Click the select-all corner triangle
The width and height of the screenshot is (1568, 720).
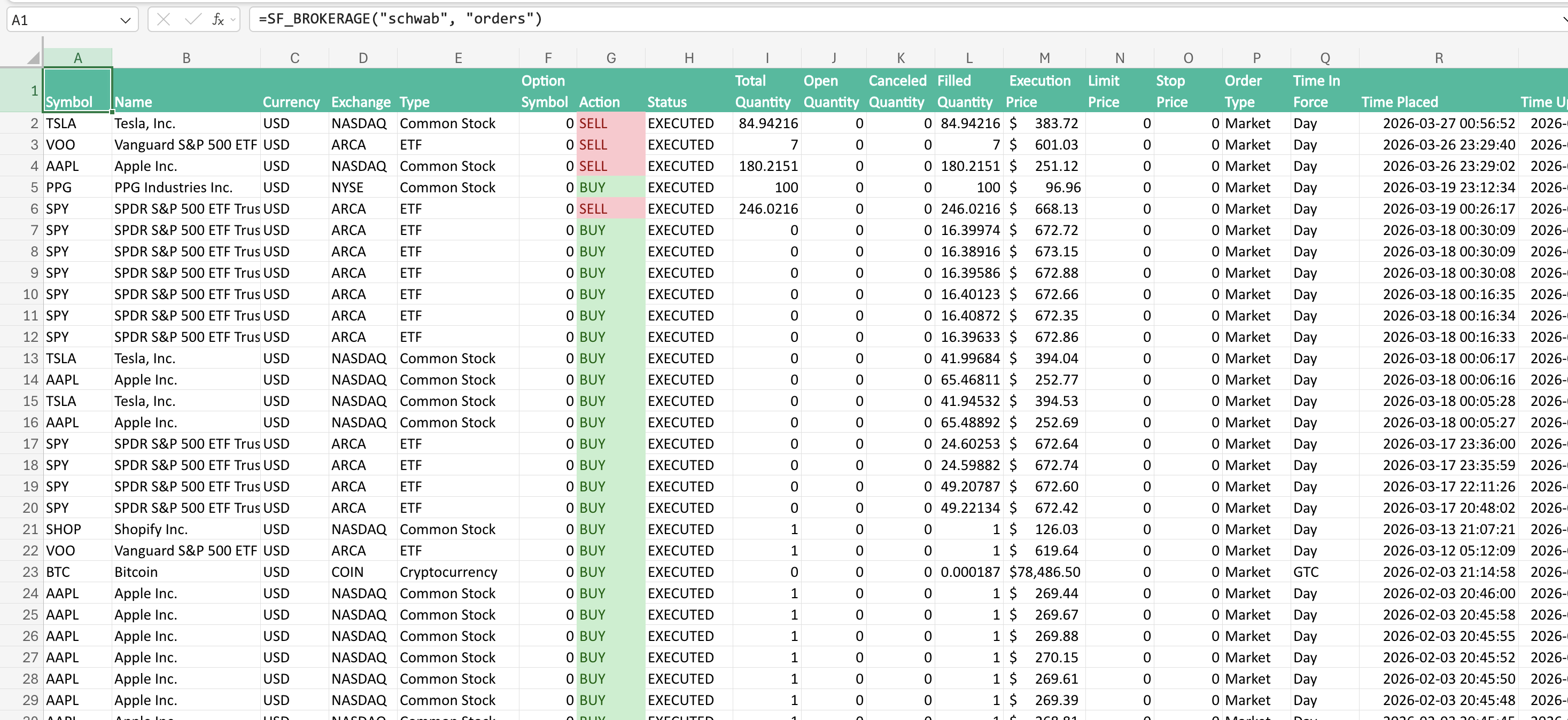[33, 58]
